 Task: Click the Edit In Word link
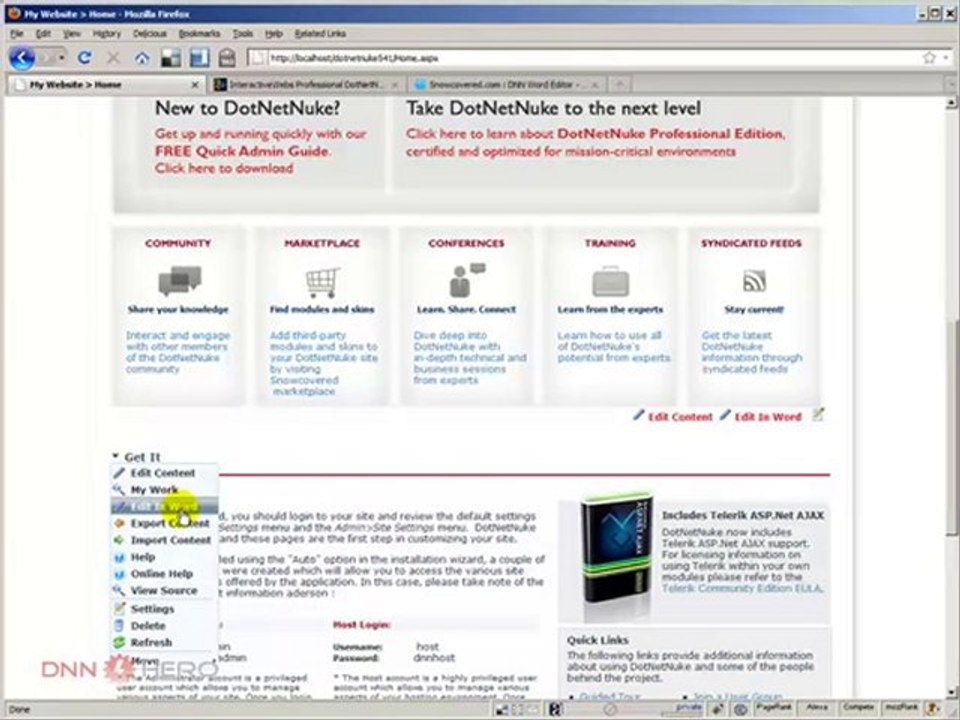click(x=768, y=417)
